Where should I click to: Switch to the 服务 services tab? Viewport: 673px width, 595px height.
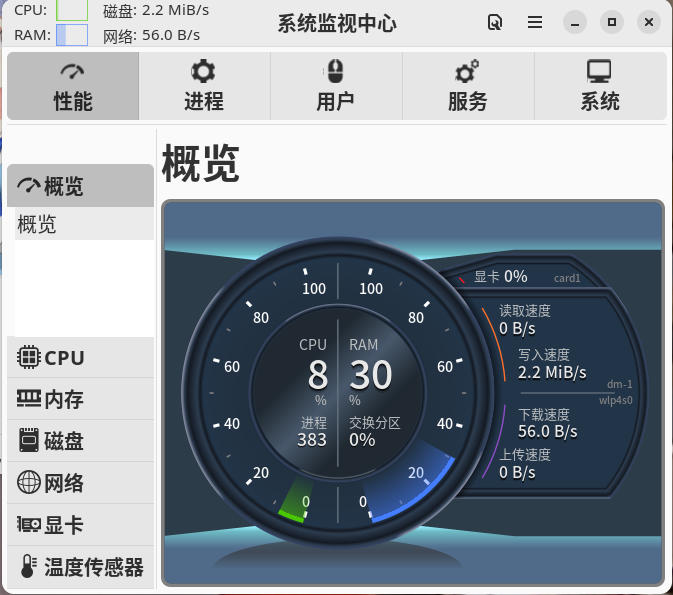pos(467,86)
